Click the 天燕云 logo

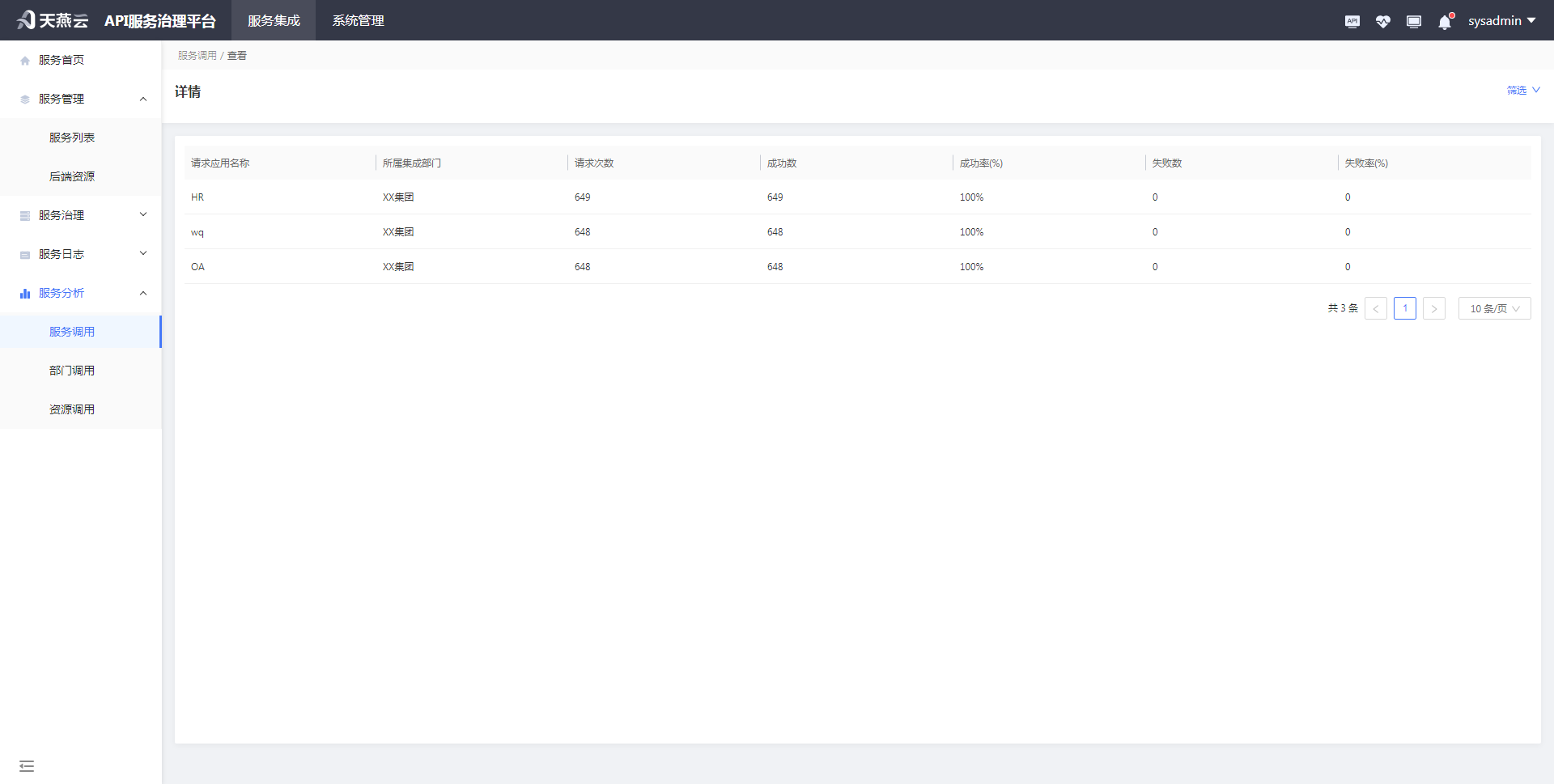[53, 20]
